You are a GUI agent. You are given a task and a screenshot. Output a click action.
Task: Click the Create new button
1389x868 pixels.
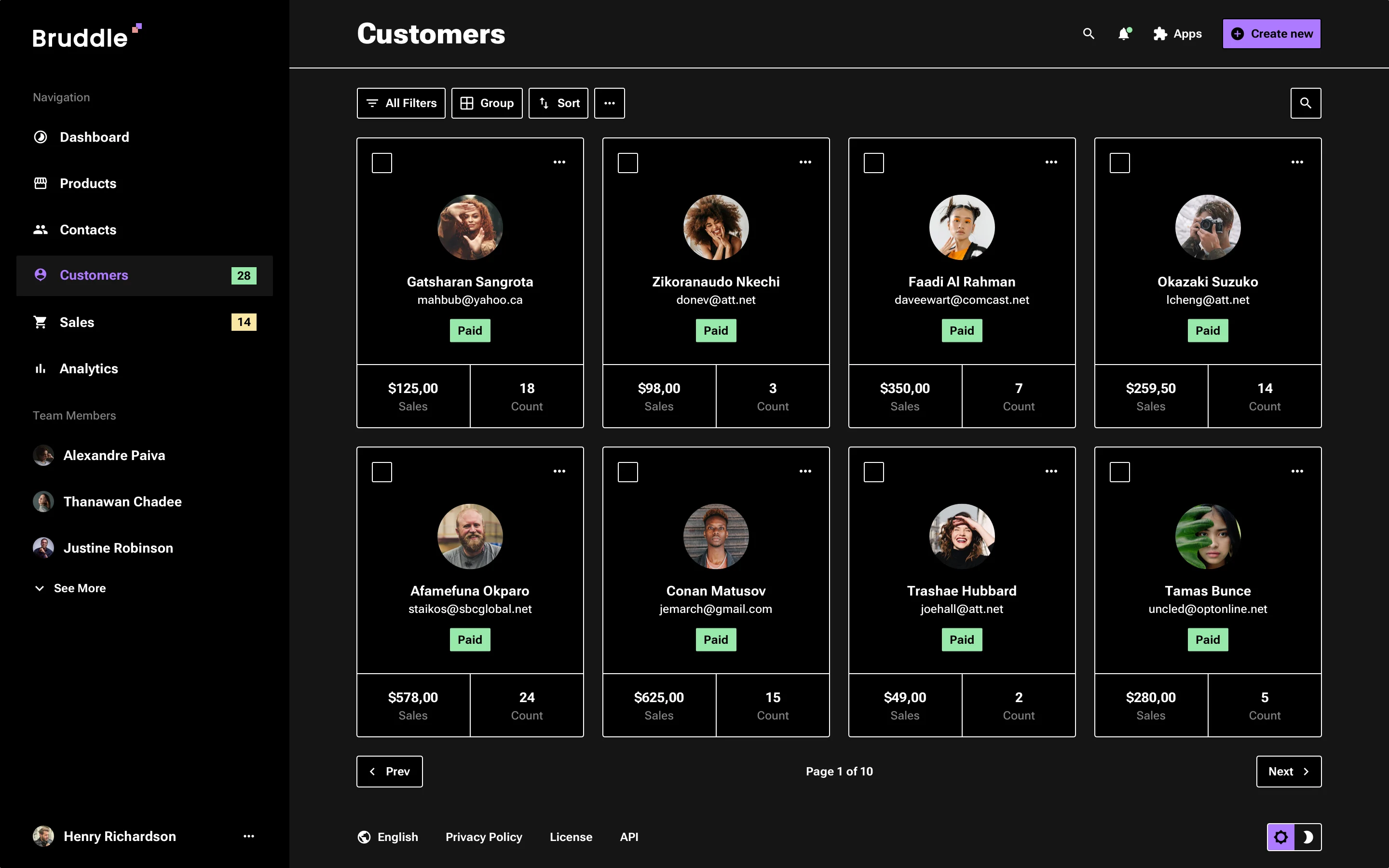pyautogui.click(x=1271, y=33)
